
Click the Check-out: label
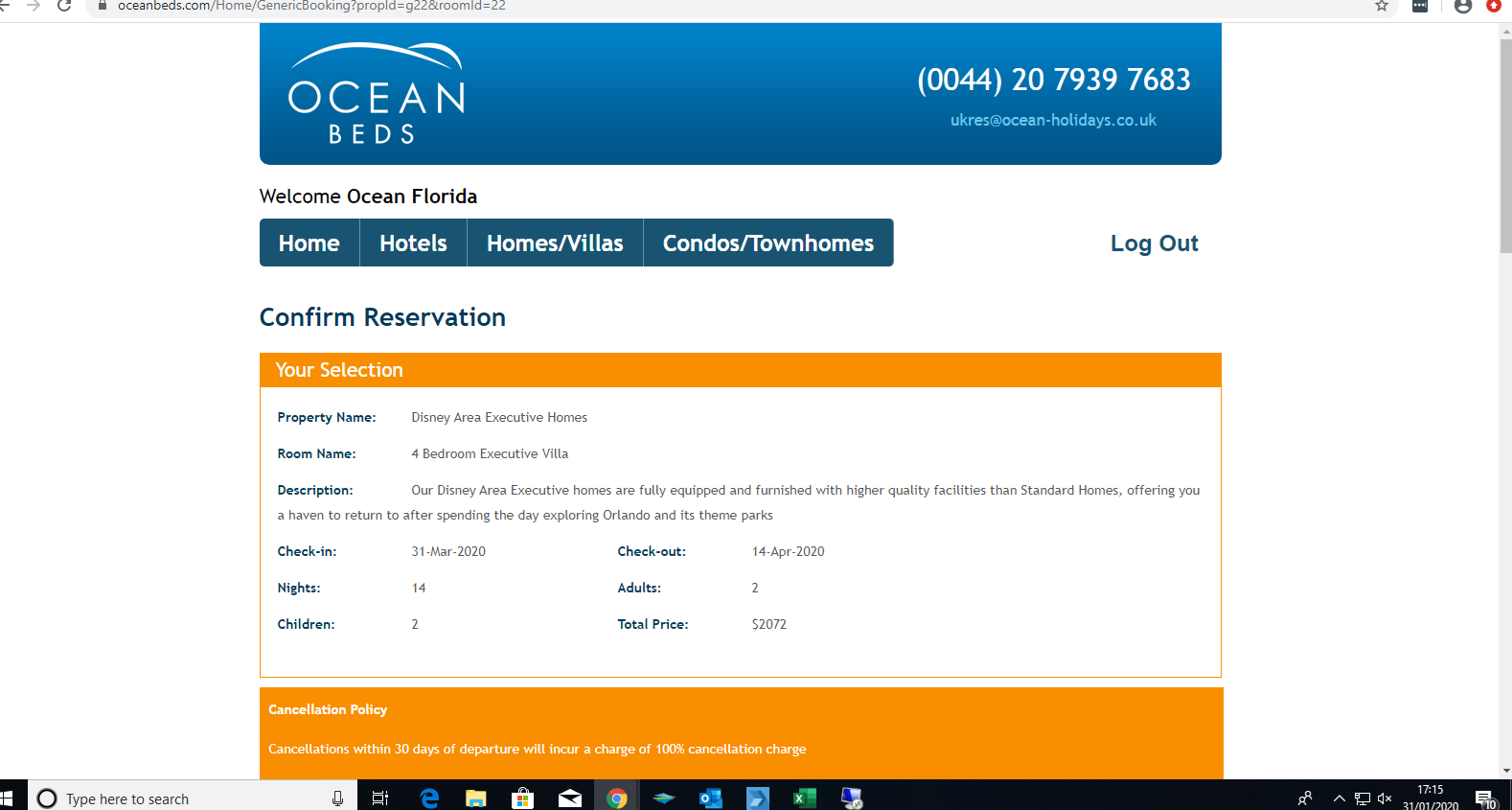(652, 551)
